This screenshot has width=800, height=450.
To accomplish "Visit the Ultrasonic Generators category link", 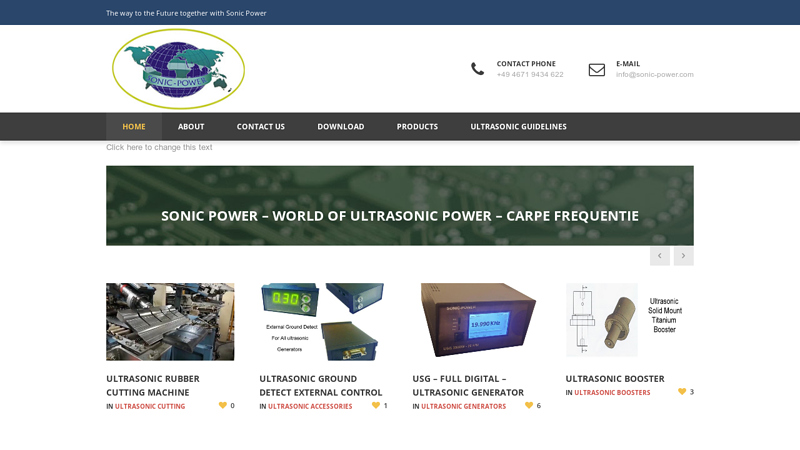I will [x=463, y=407].
